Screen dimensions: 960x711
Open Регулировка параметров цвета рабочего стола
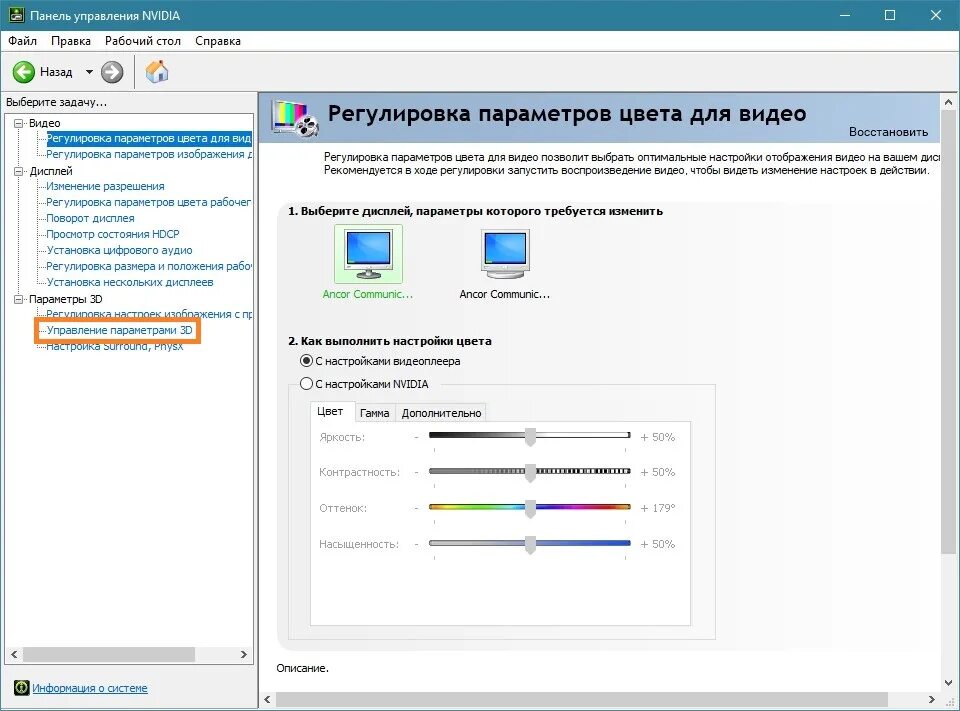(x=149, y=202)
